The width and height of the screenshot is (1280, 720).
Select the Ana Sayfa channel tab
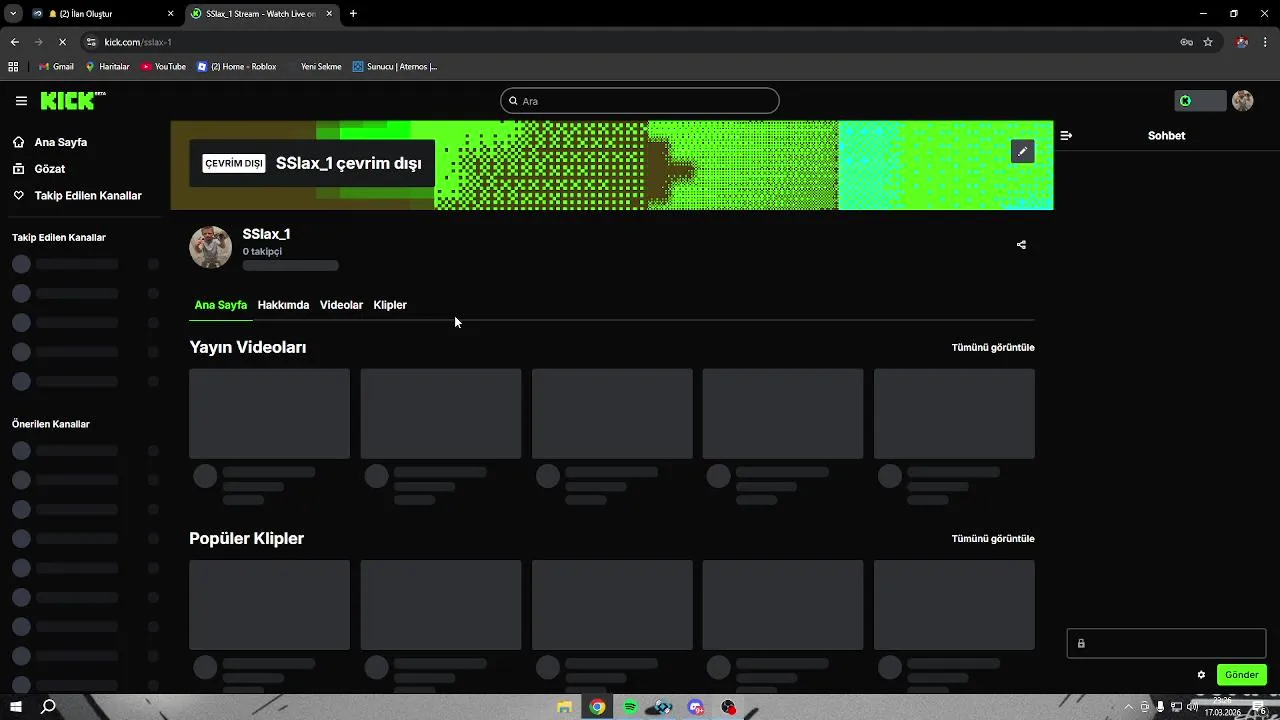[220, 305]
